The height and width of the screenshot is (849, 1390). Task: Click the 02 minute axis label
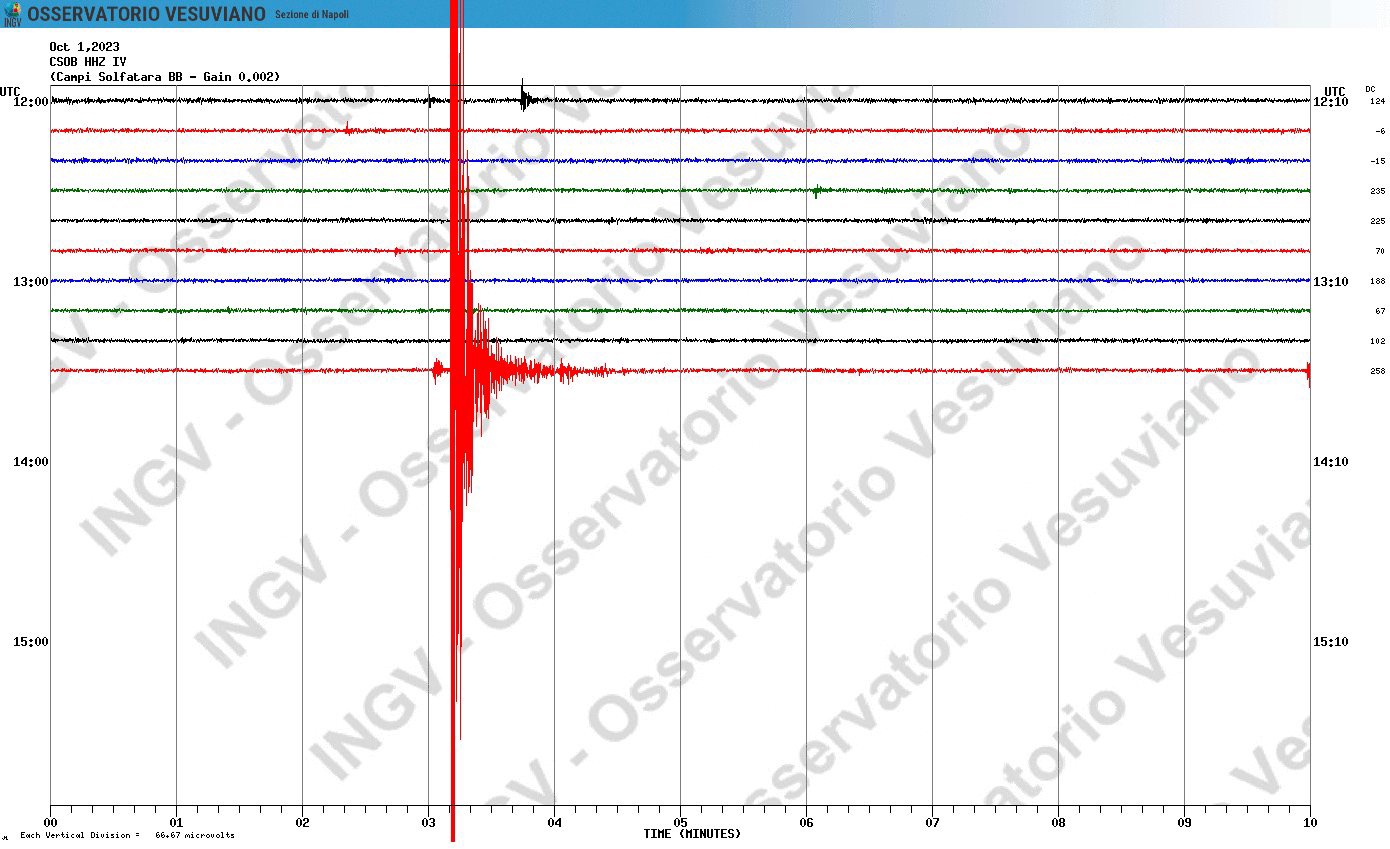(303, 823)
